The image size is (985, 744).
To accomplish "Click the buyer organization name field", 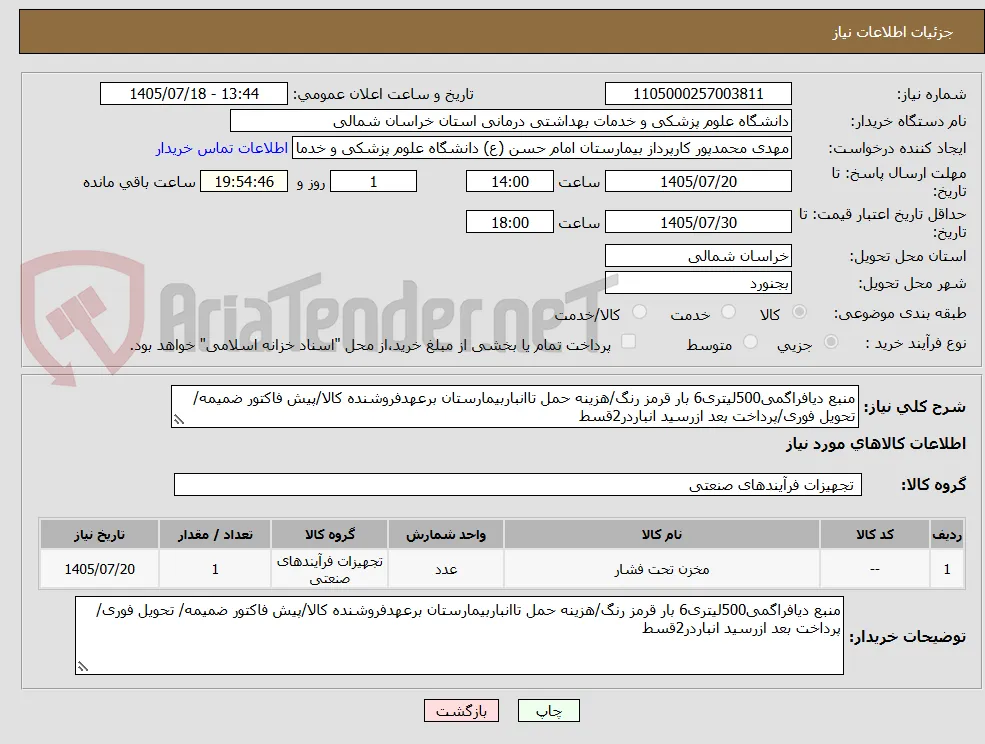I will point(511,121).
